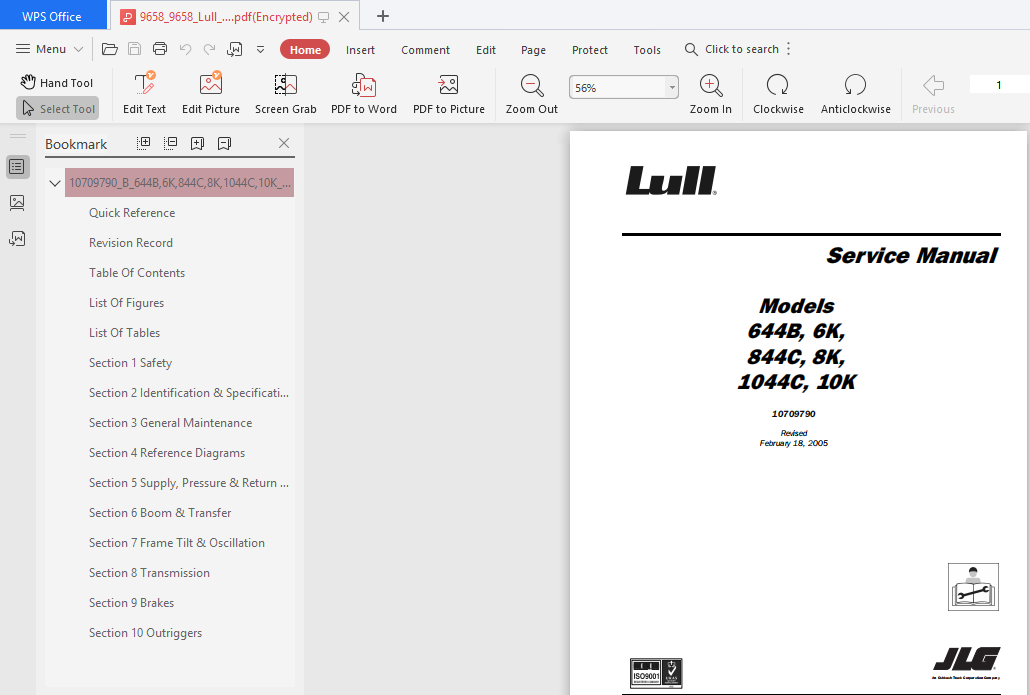Click the Add bookmark icon

click(x=197, y=143)
